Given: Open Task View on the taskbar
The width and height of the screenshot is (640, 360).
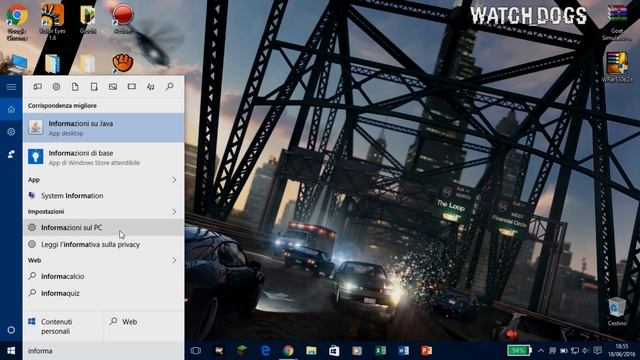Looking at the screenshot, I should pyautogui.click(x=196, y=351).
